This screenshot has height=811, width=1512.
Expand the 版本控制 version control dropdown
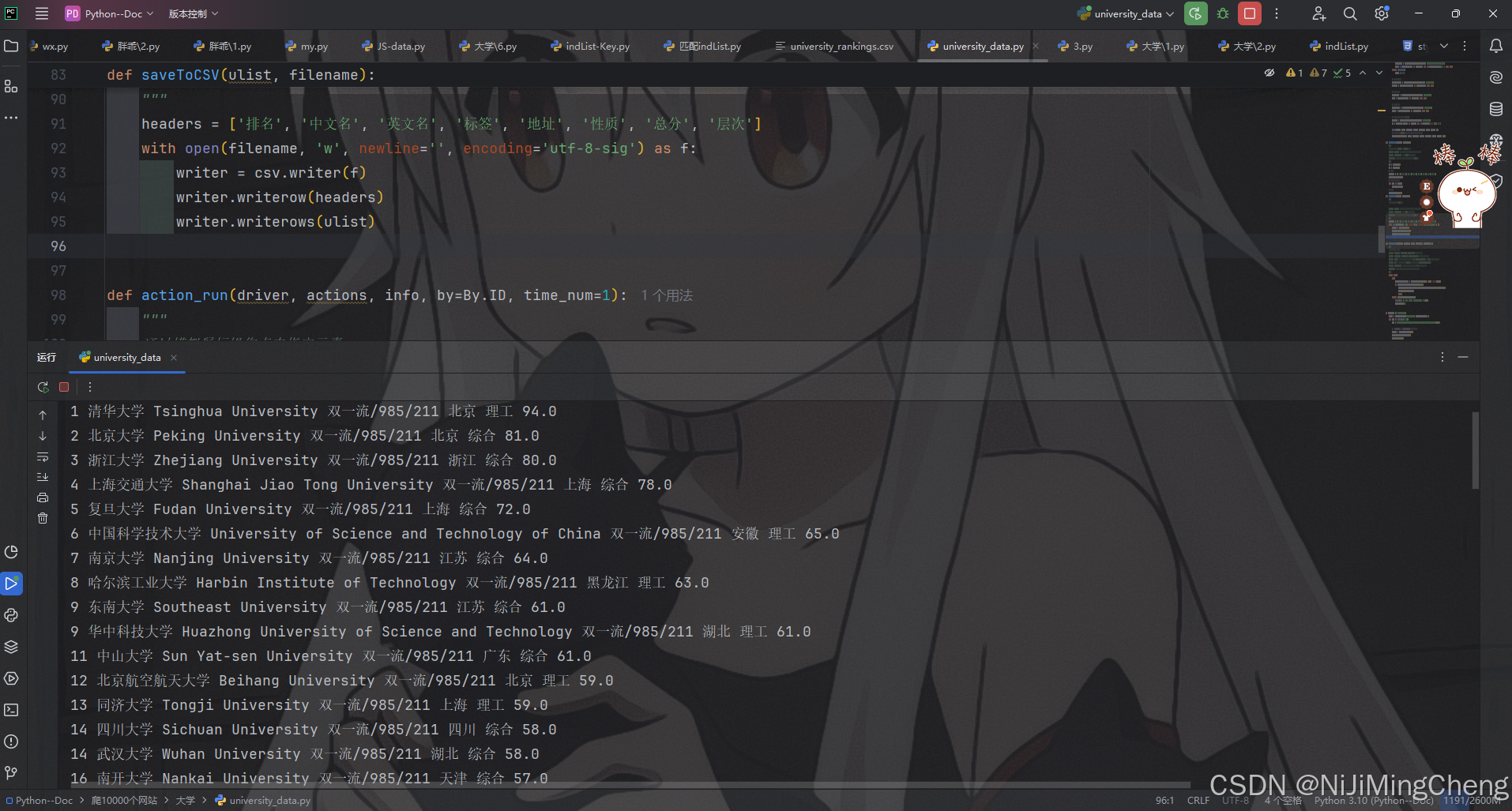[193, 13]
